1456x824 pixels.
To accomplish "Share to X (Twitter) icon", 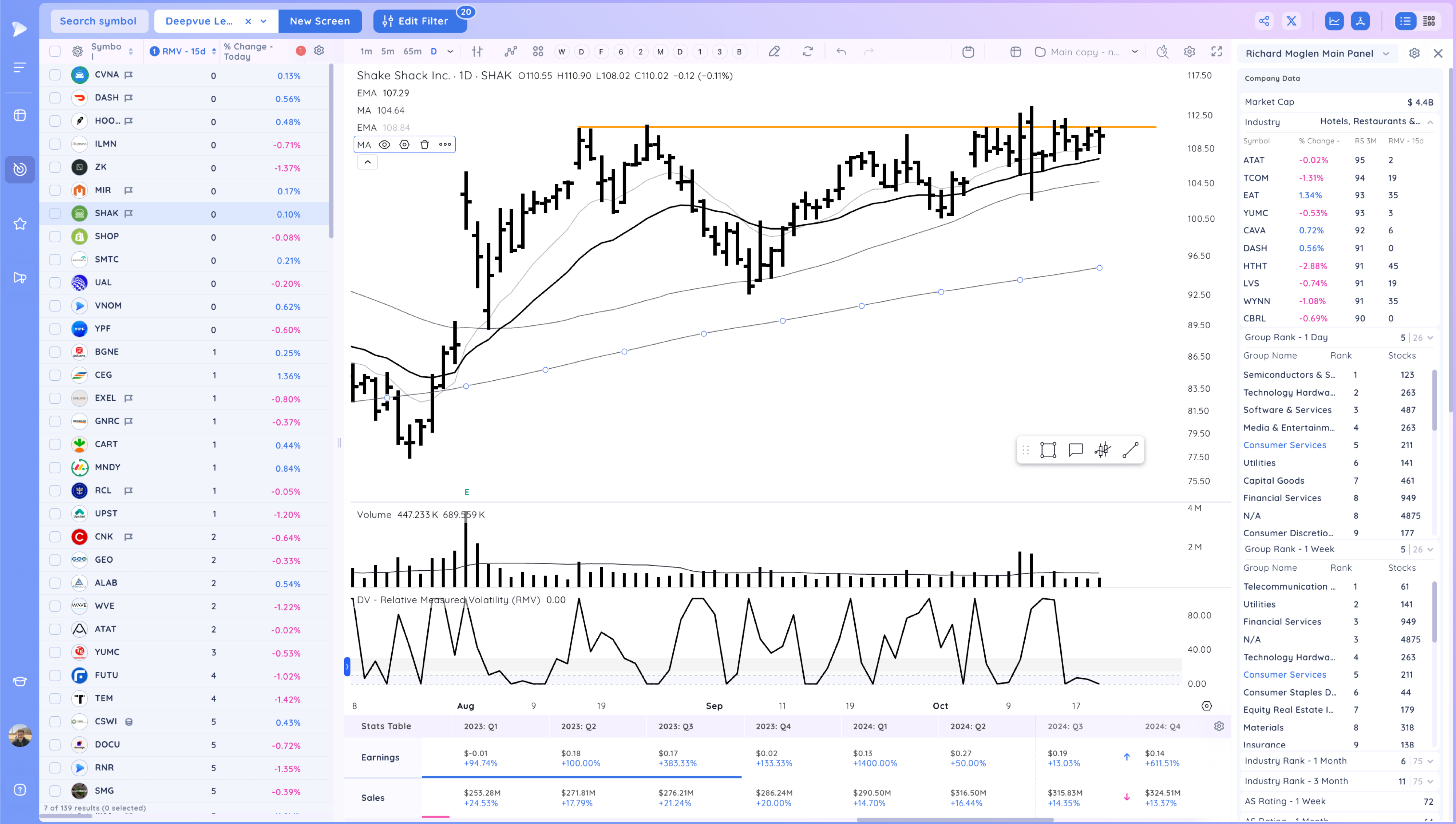I will click(x=1291, y=21).
